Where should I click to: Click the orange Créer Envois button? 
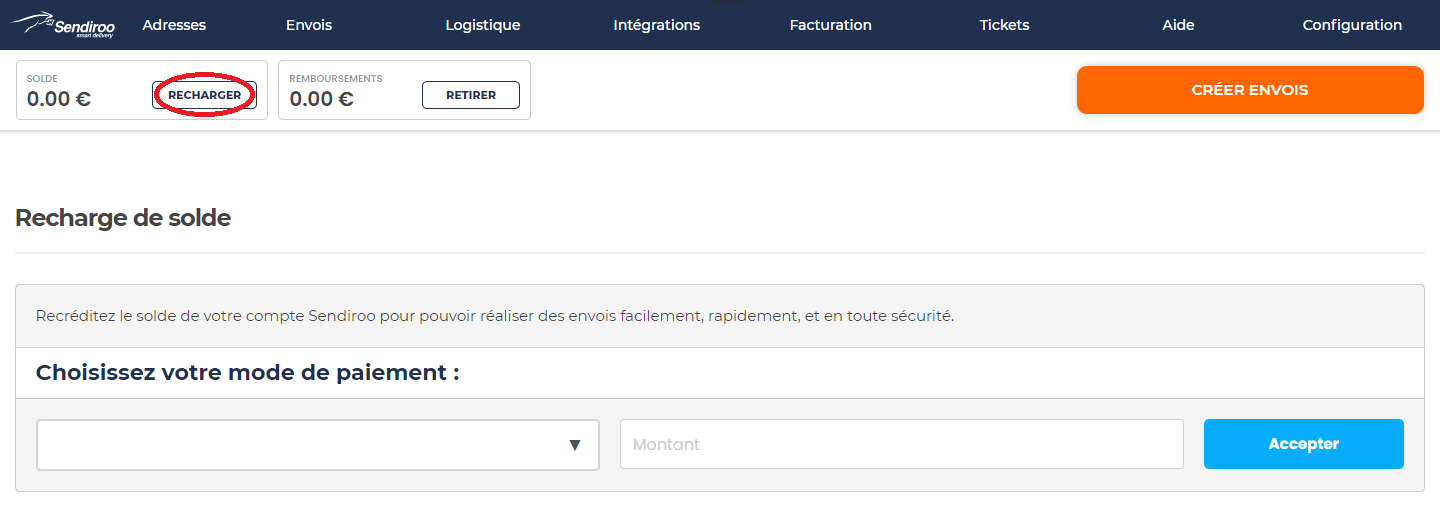1250,90
